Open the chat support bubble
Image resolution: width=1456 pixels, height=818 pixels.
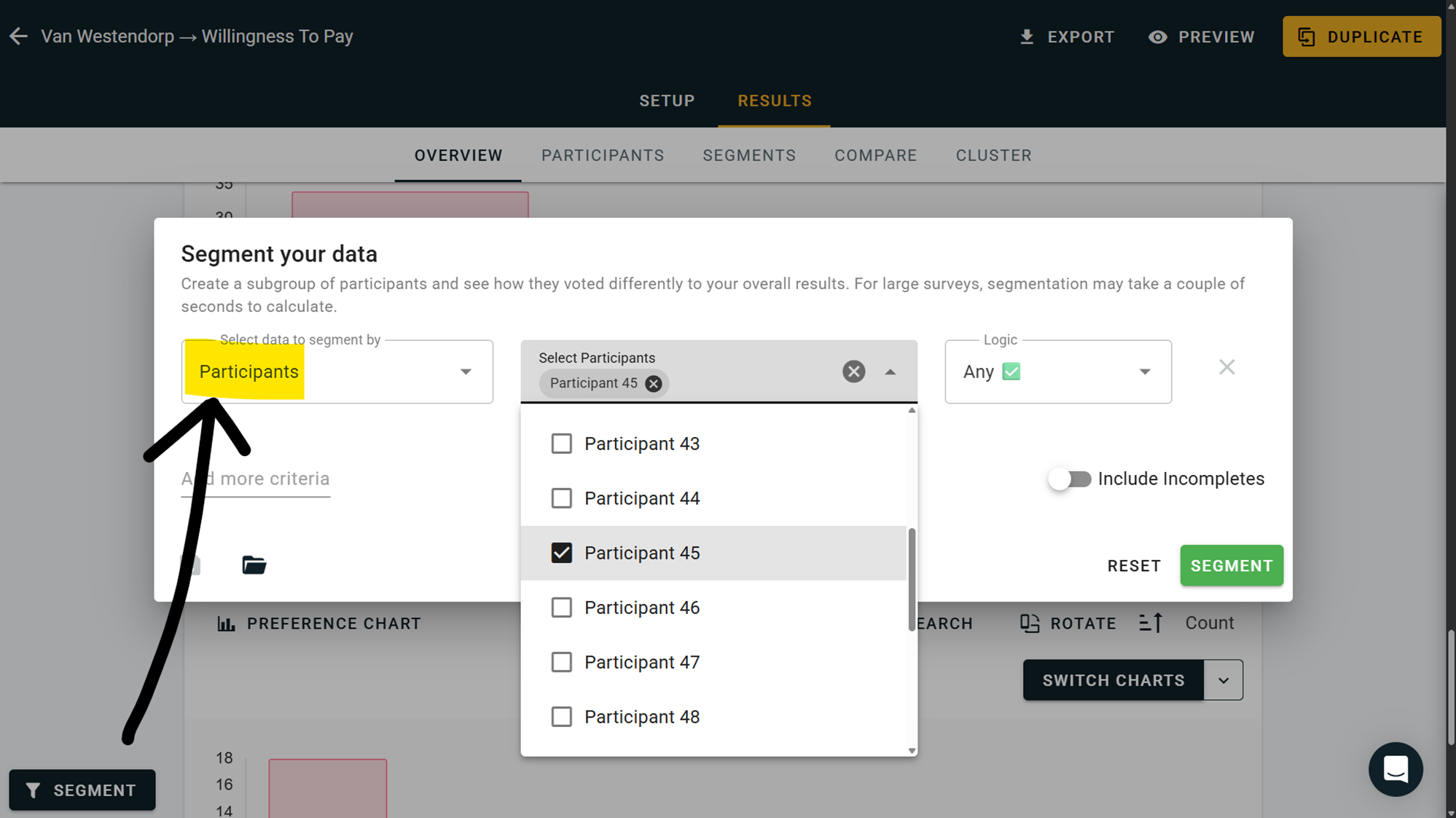pyautogui.click(x=1395, y=768)
